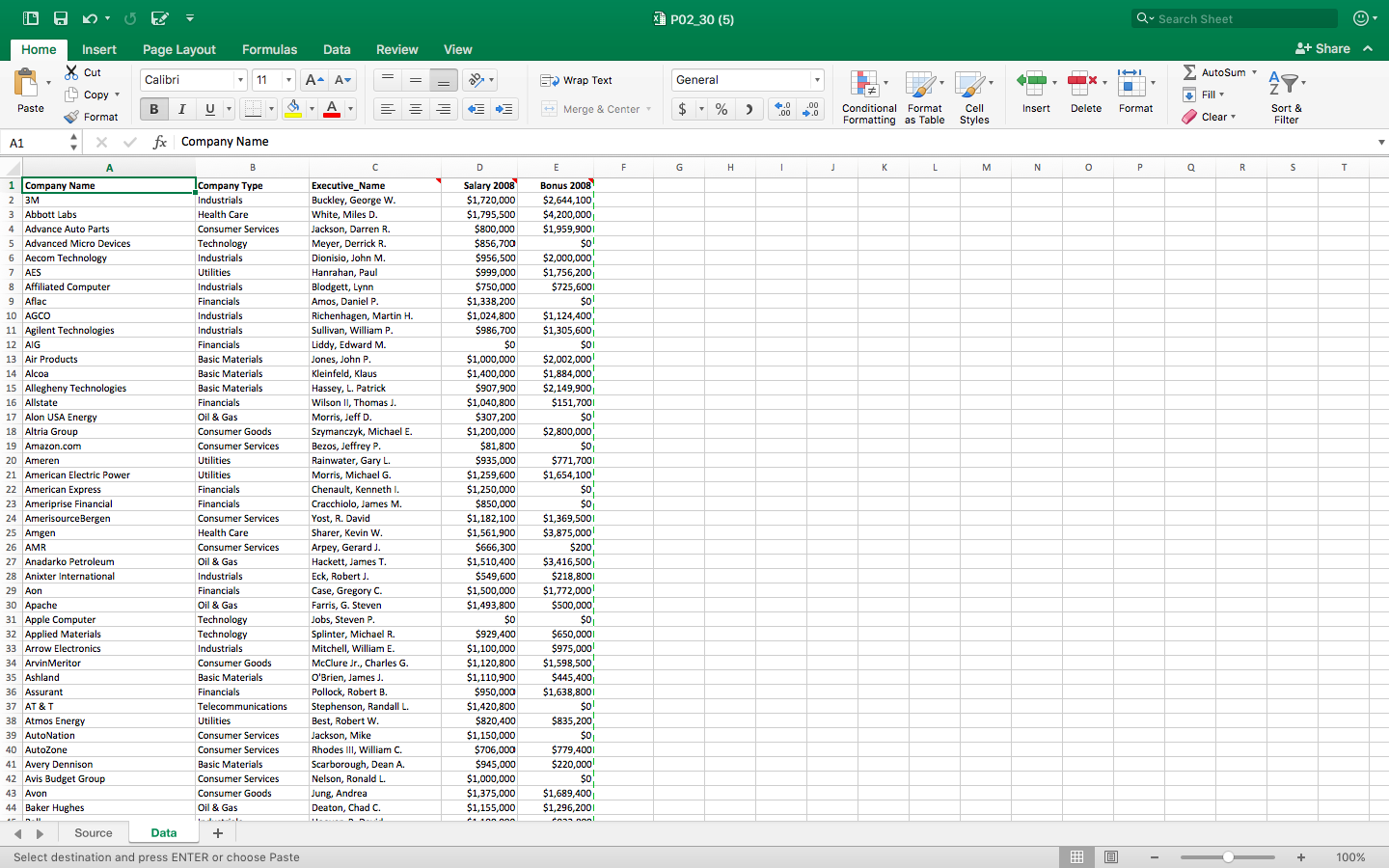Click the Fill color paint bucket icon
This screenshot has width=1389, height=868.
tap(294, 109)
